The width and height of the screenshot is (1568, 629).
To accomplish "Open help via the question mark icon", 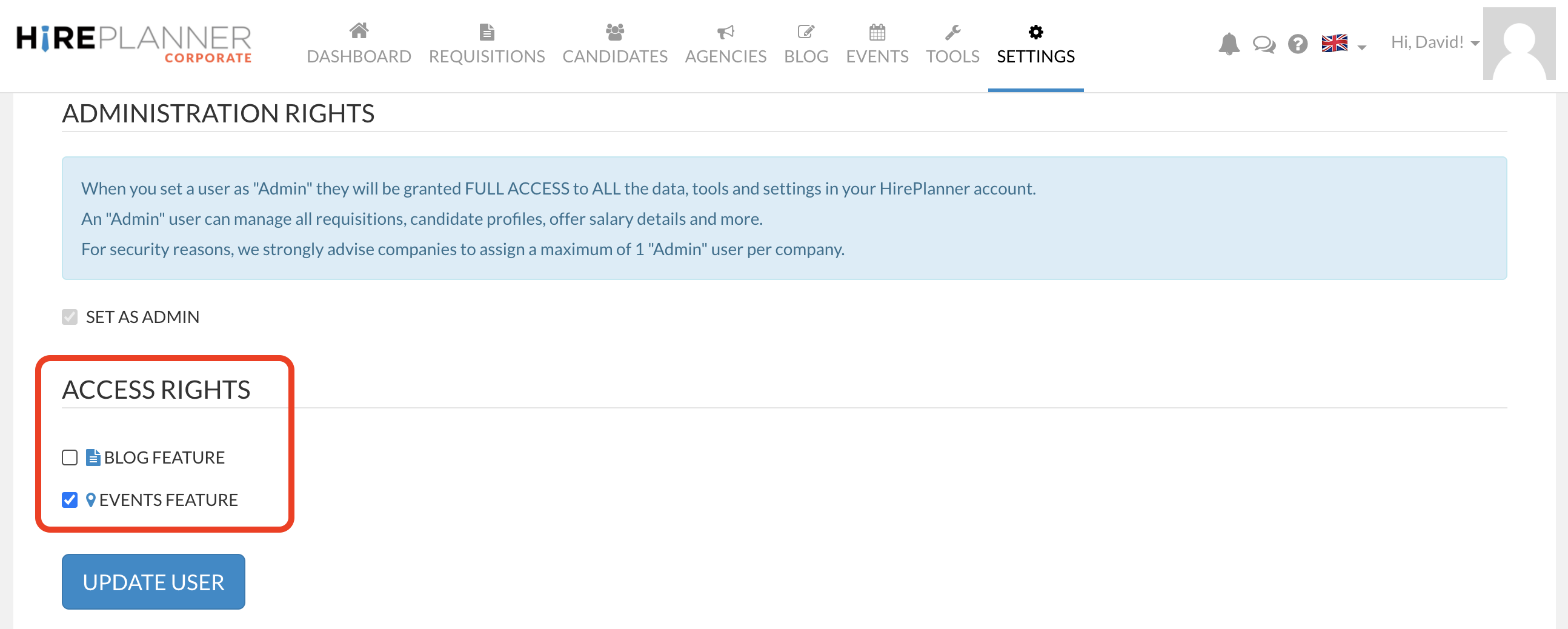I will point(1298,43).
